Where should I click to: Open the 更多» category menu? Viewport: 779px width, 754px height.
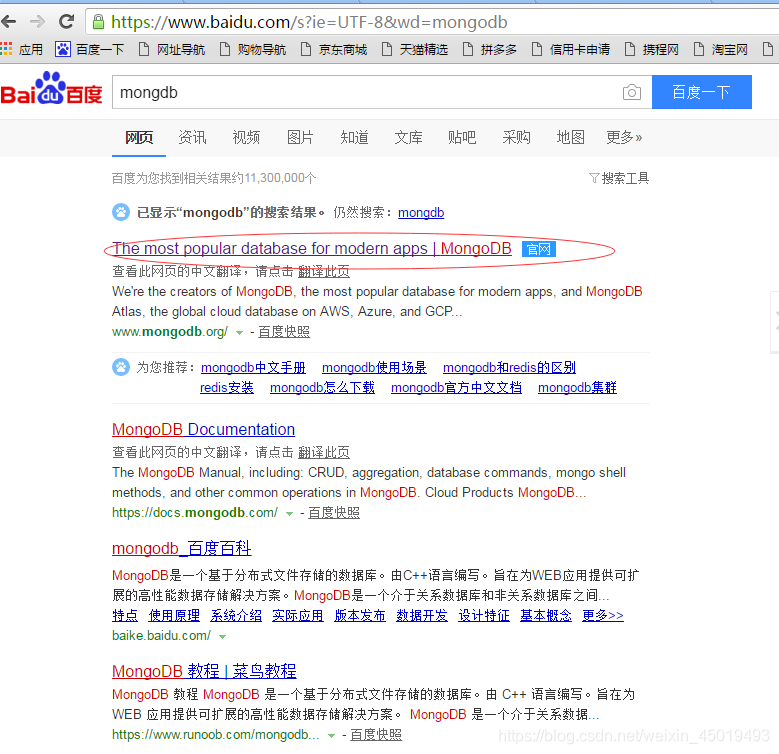coord(624,137)
